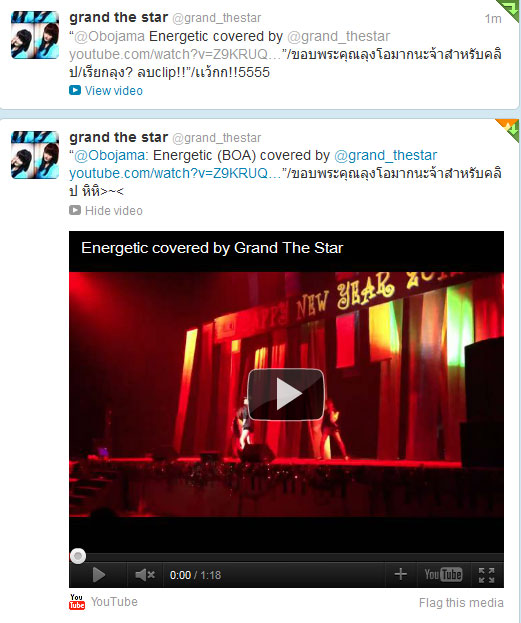Collapse embedded video with Hide video
Screen dimensions: 521x623
tap(106, 211)
